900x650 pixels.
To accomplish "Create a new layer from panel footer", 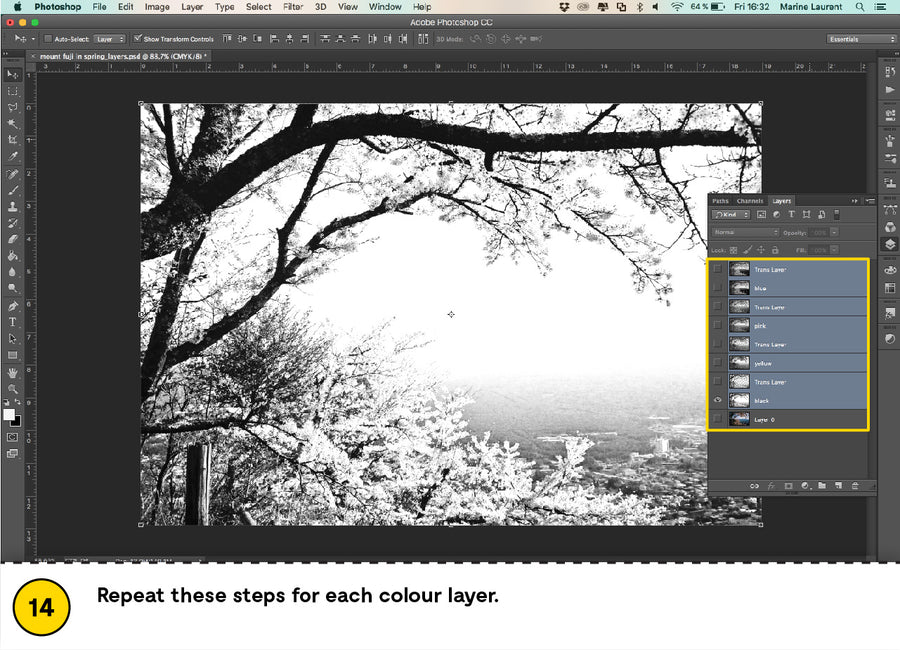I will point(837,485).
